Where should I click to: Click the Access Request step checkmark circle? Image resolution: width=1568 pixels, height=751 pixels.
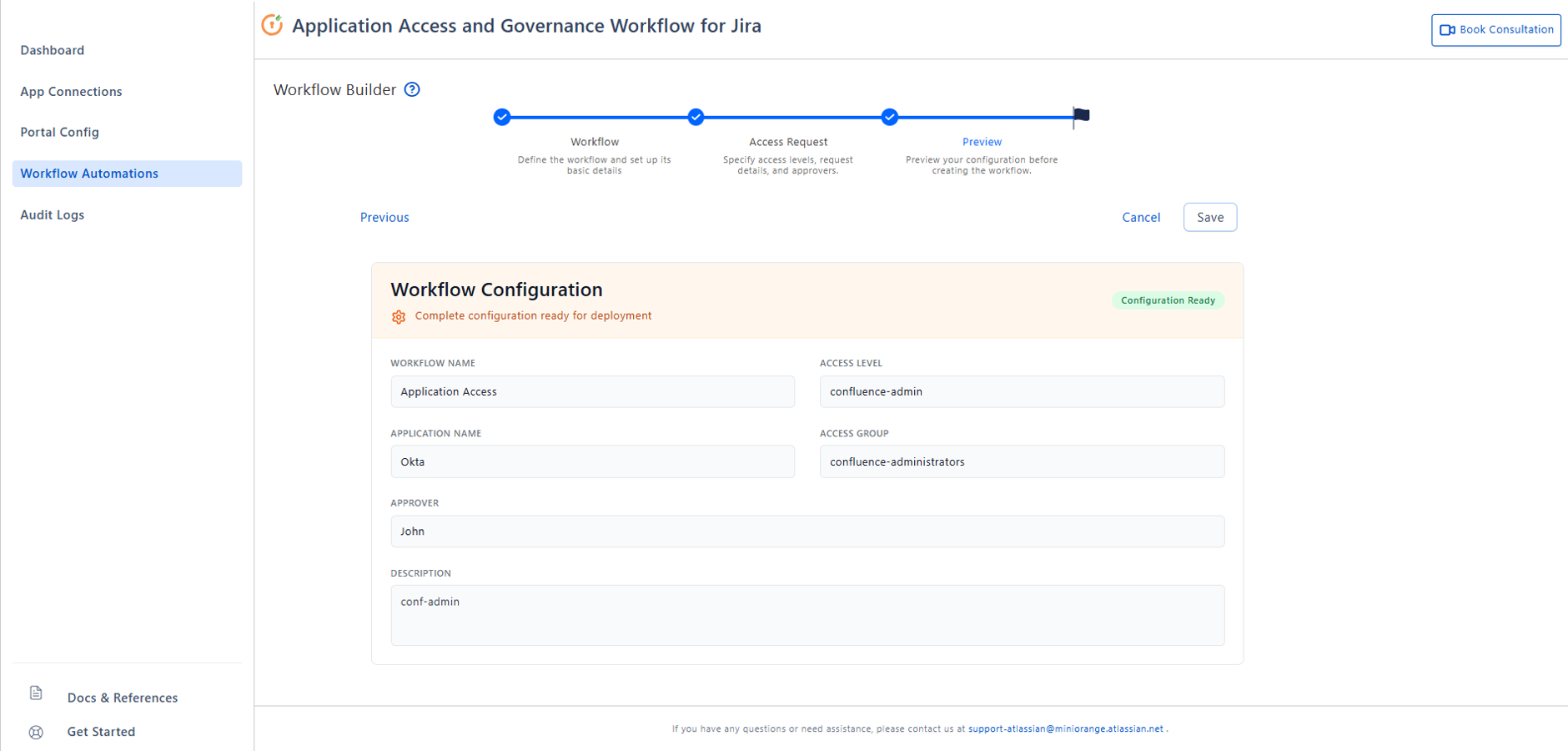[x=696, y=117]
